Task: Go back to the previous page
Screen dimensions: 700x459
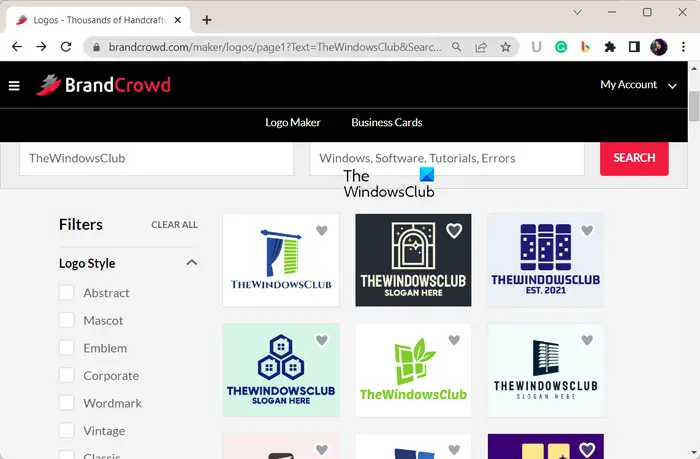Action: [x=17, y=47]
